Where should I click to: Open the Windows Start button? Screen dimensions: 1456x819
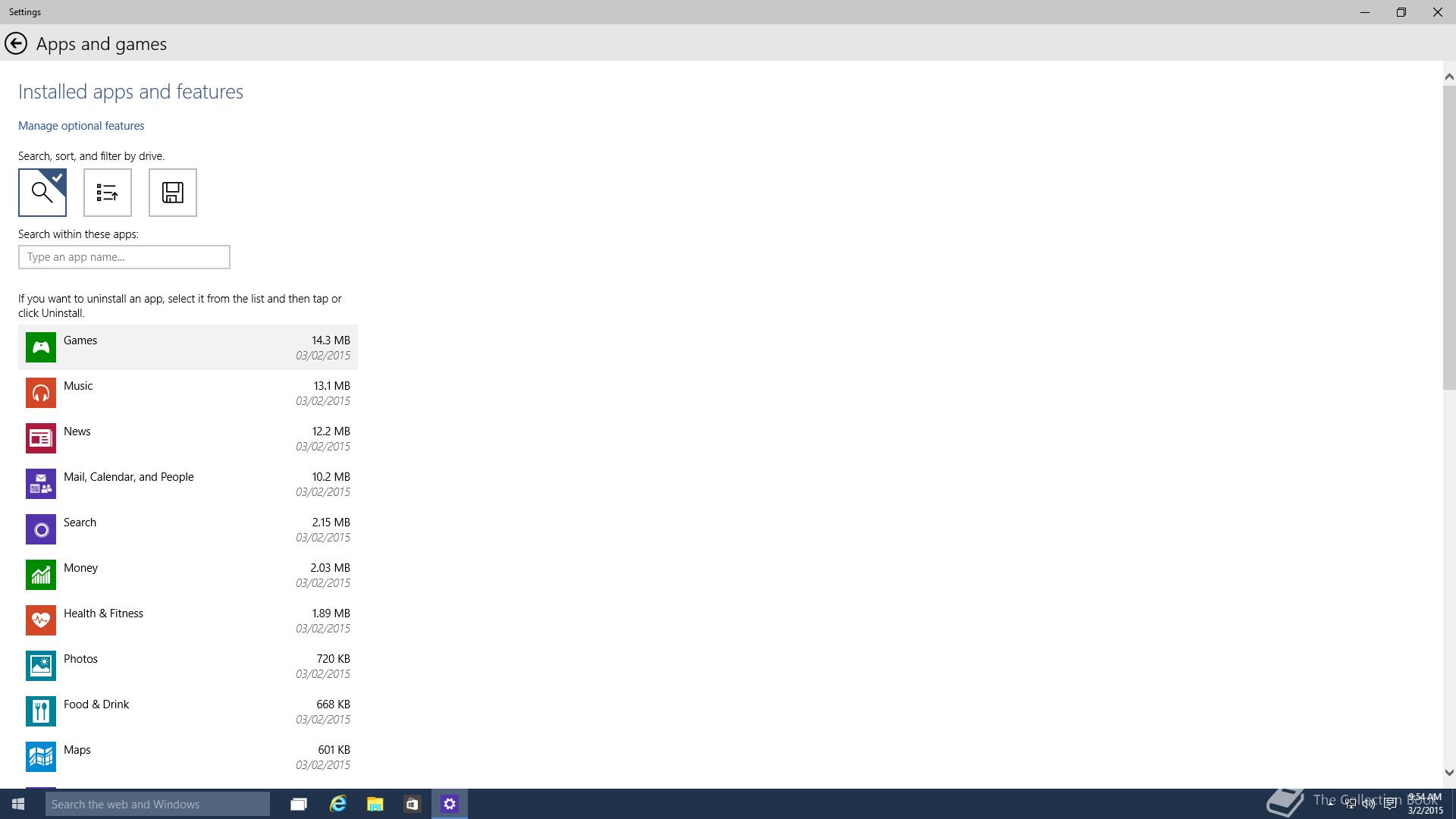click(x=18, y=804)
